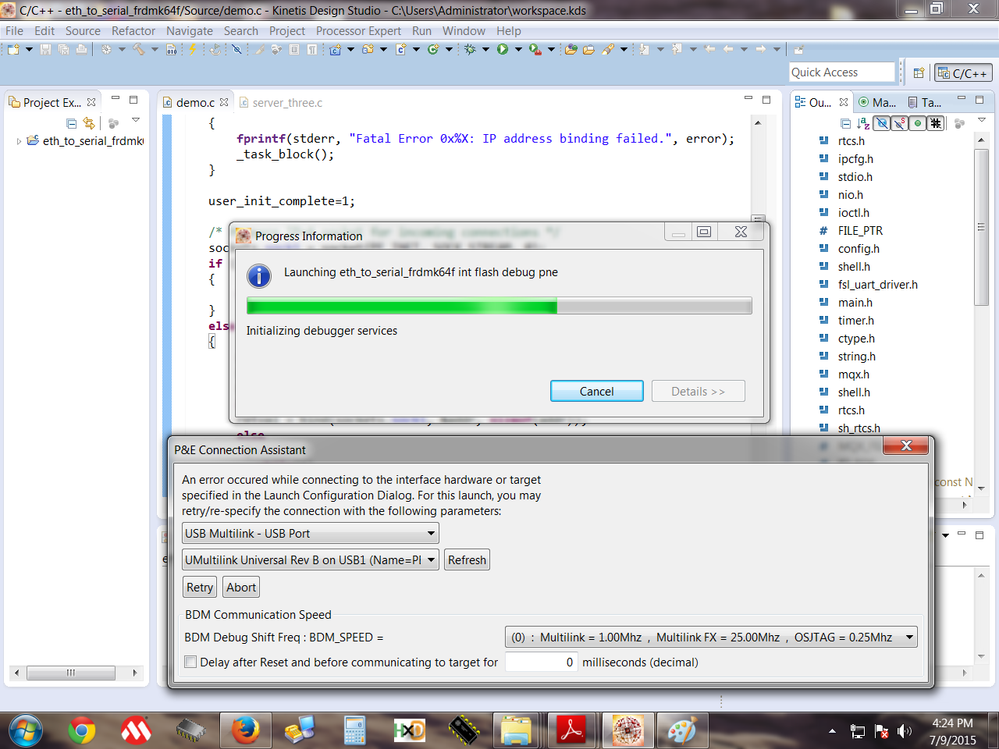Click the Outline view vertical scrollbar

pos(981,227)
